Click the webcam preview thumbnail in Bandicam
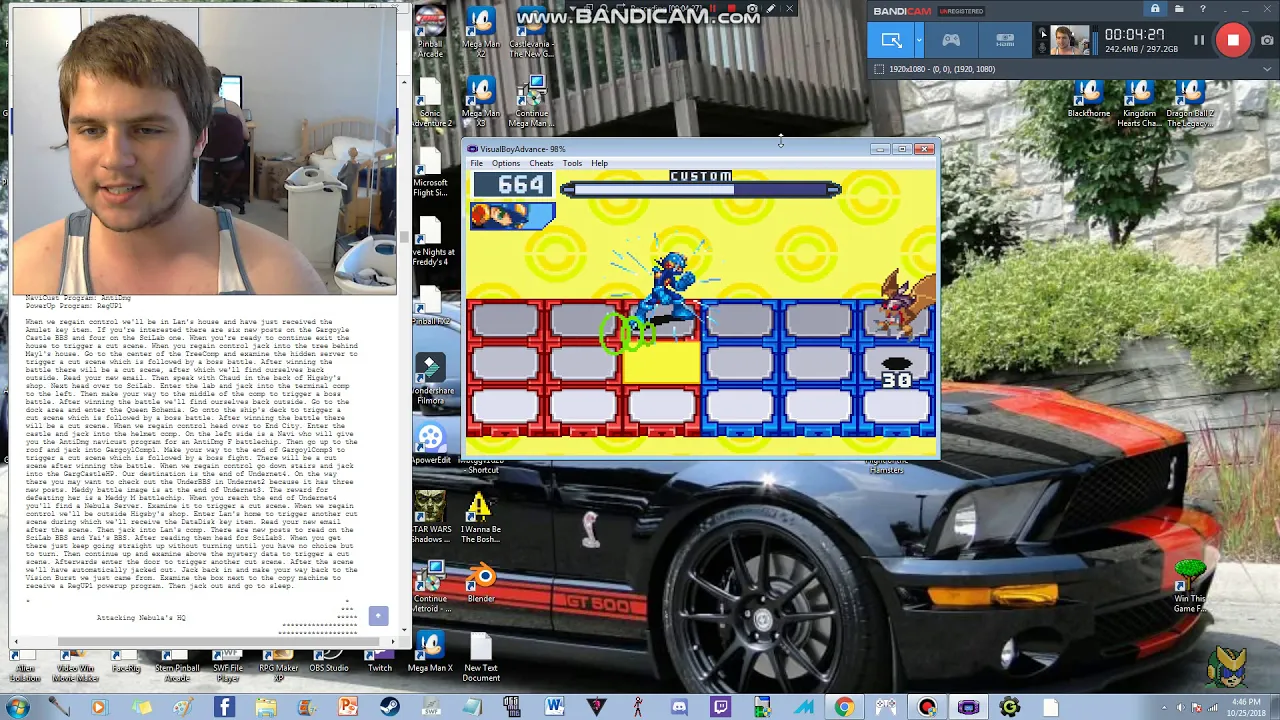The image size is (1280, 720). (1069, 41)
